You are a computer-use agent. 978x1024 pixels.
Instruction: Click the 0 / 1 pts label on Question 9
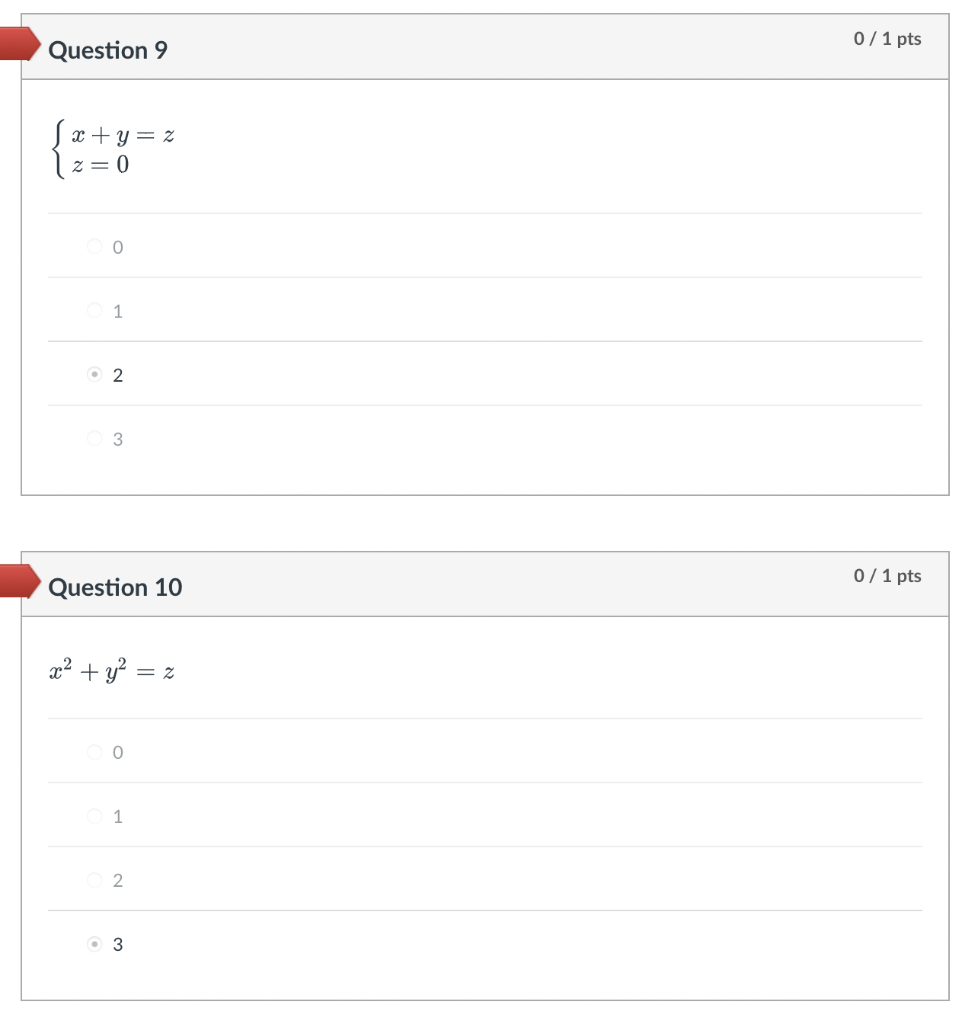tap(889, 39)
